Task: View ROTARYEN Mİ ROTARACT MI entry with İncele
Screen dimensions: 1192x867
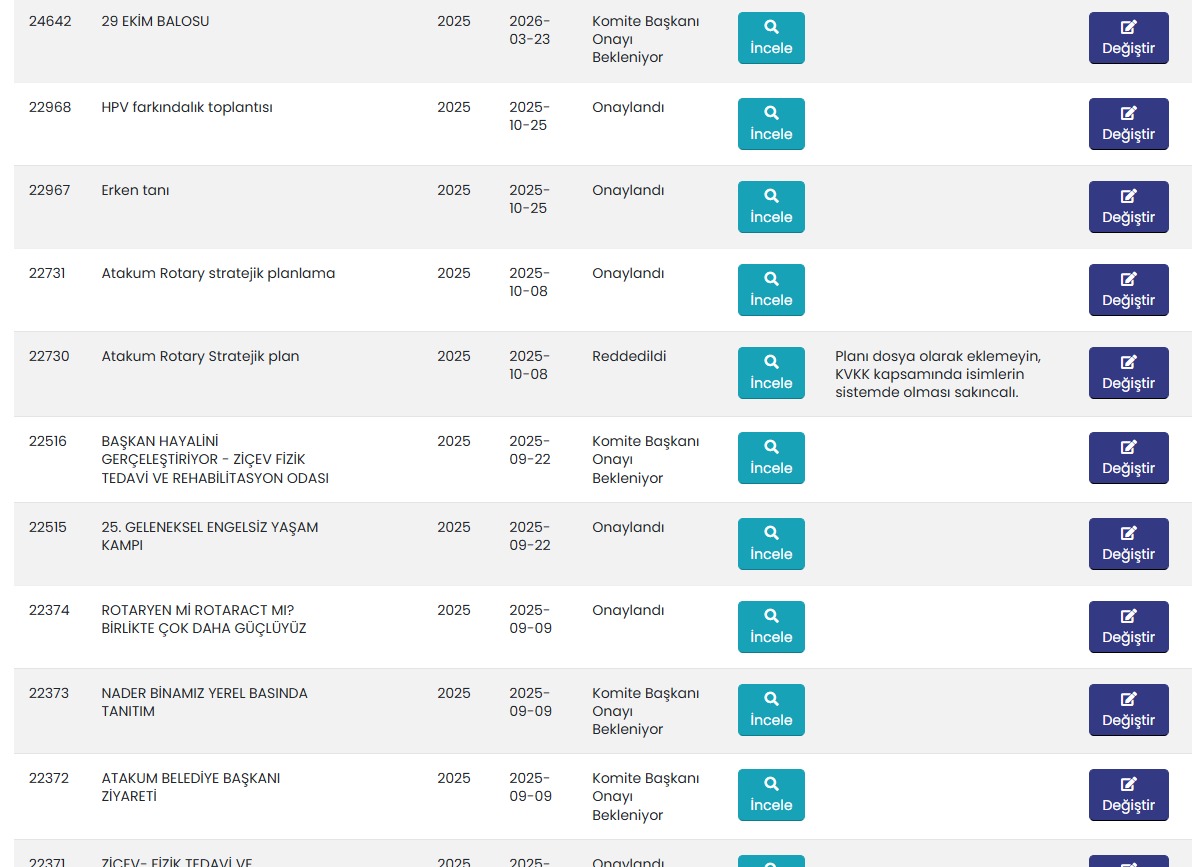Action: pyautogui.click(x=771, y=627)
